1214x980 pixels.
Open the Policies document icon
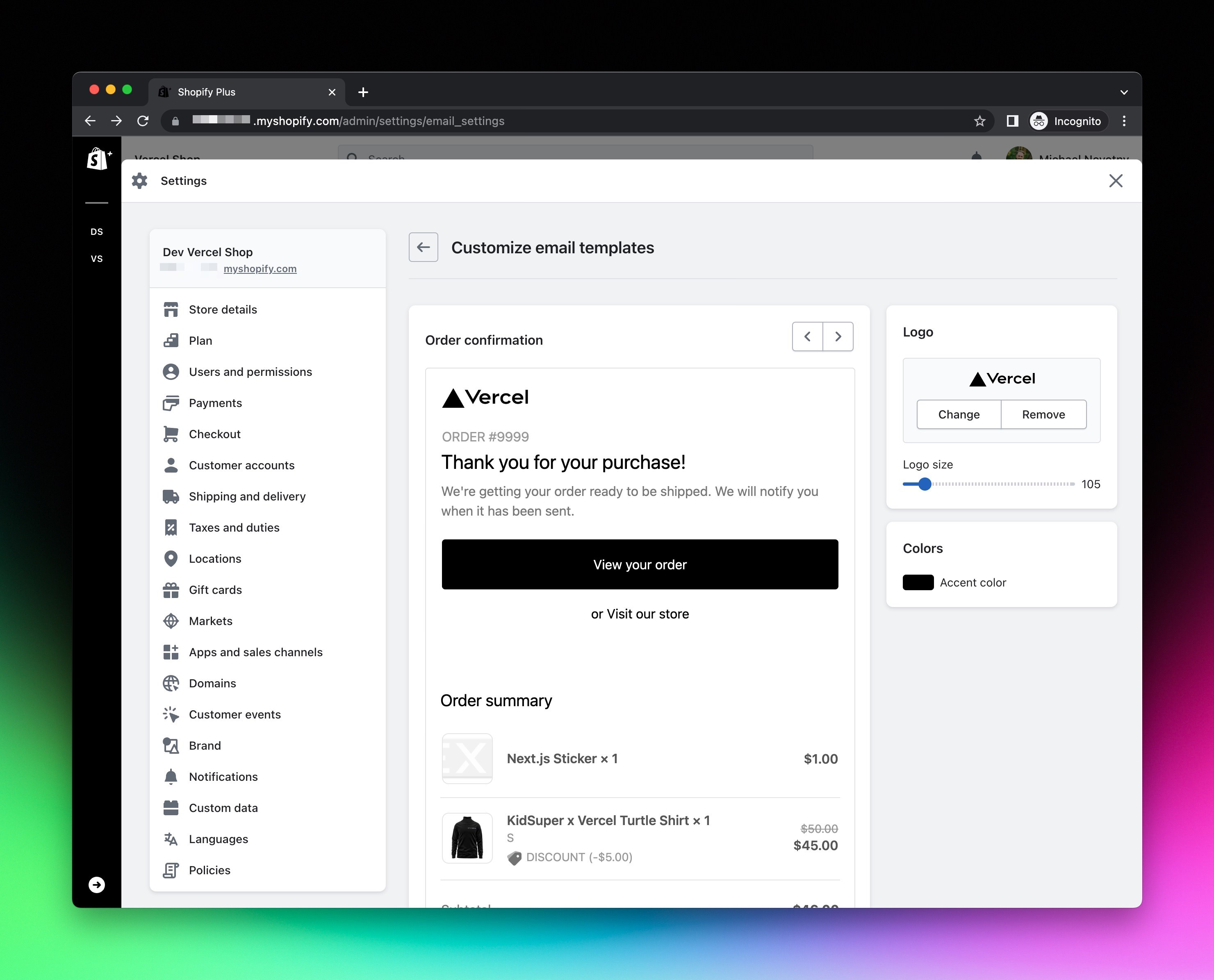coord(171,870)
